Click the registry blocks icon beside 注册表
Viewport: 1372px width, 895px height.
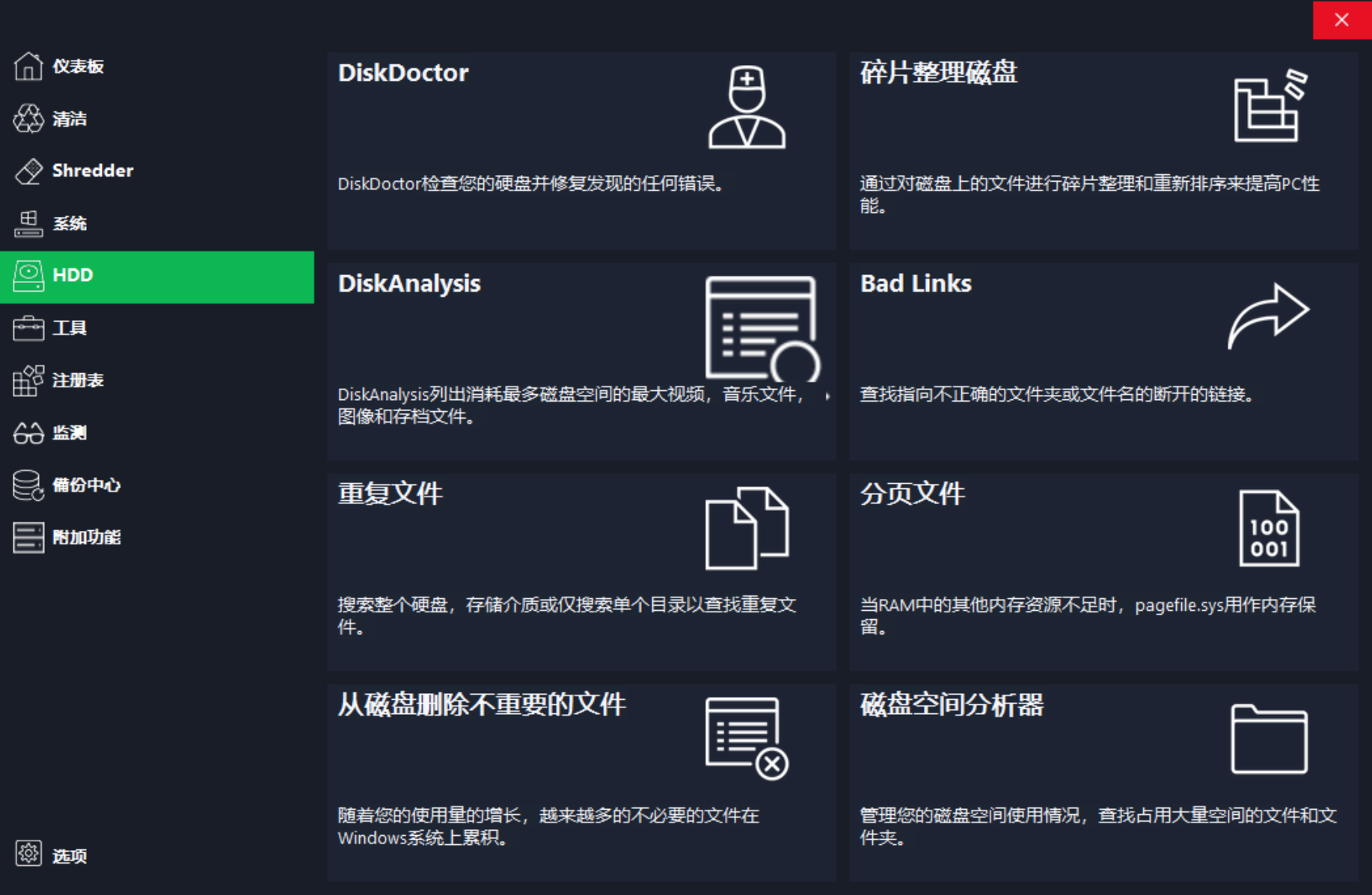pyautogui.click(x=28, y=380)
